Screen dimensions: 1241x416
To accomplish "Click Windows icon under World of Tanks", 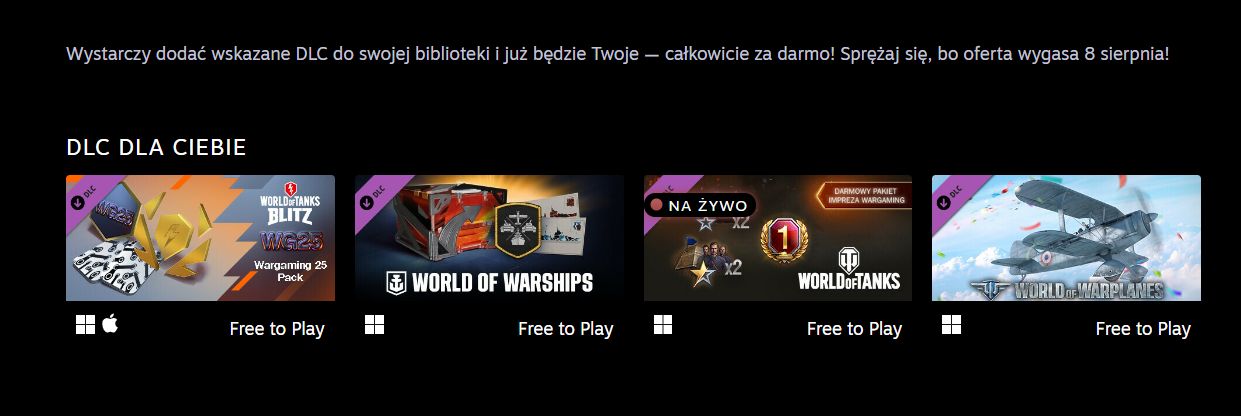I will [x=663, y=325].
